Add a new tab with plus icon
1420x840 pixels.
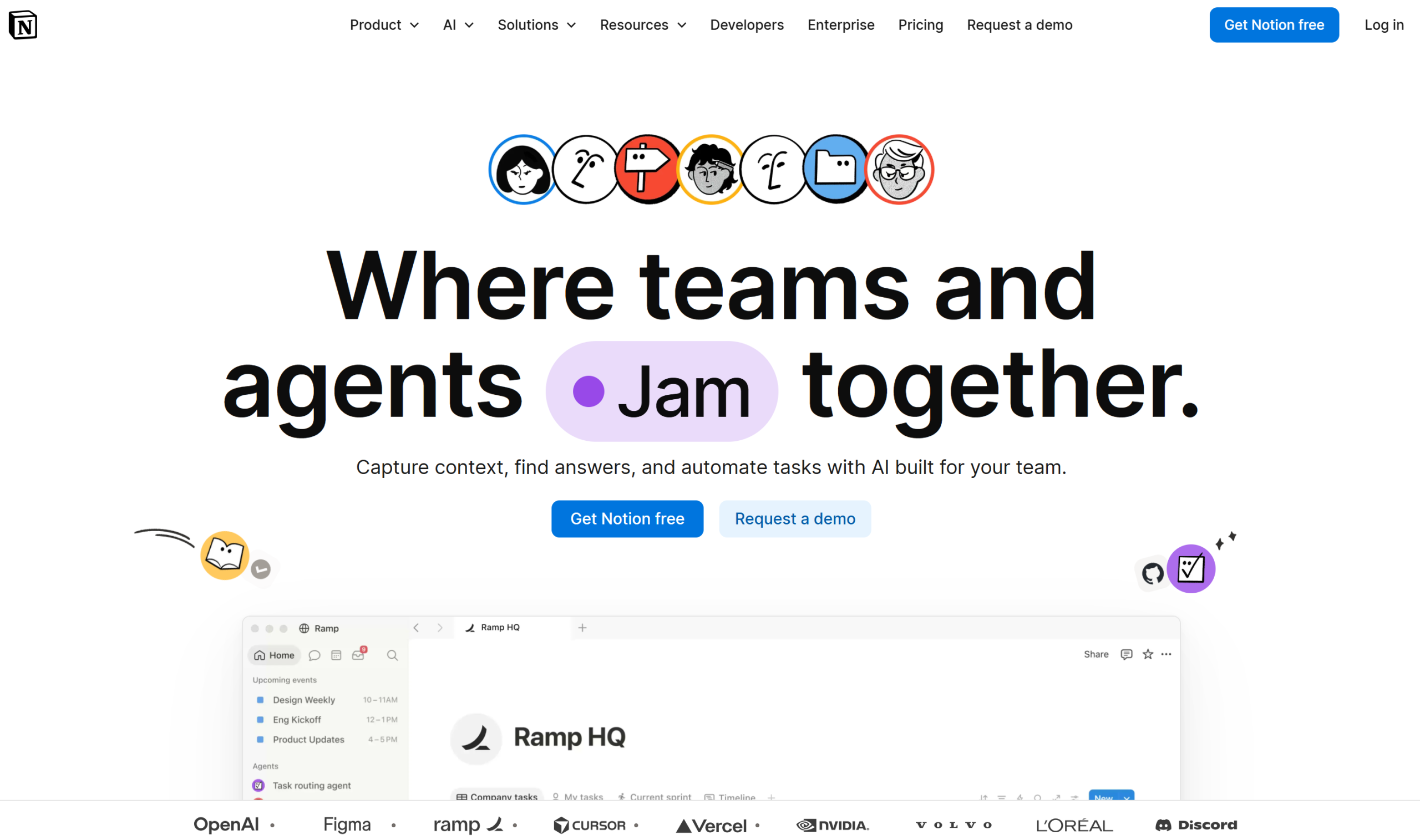coord(582,628)
